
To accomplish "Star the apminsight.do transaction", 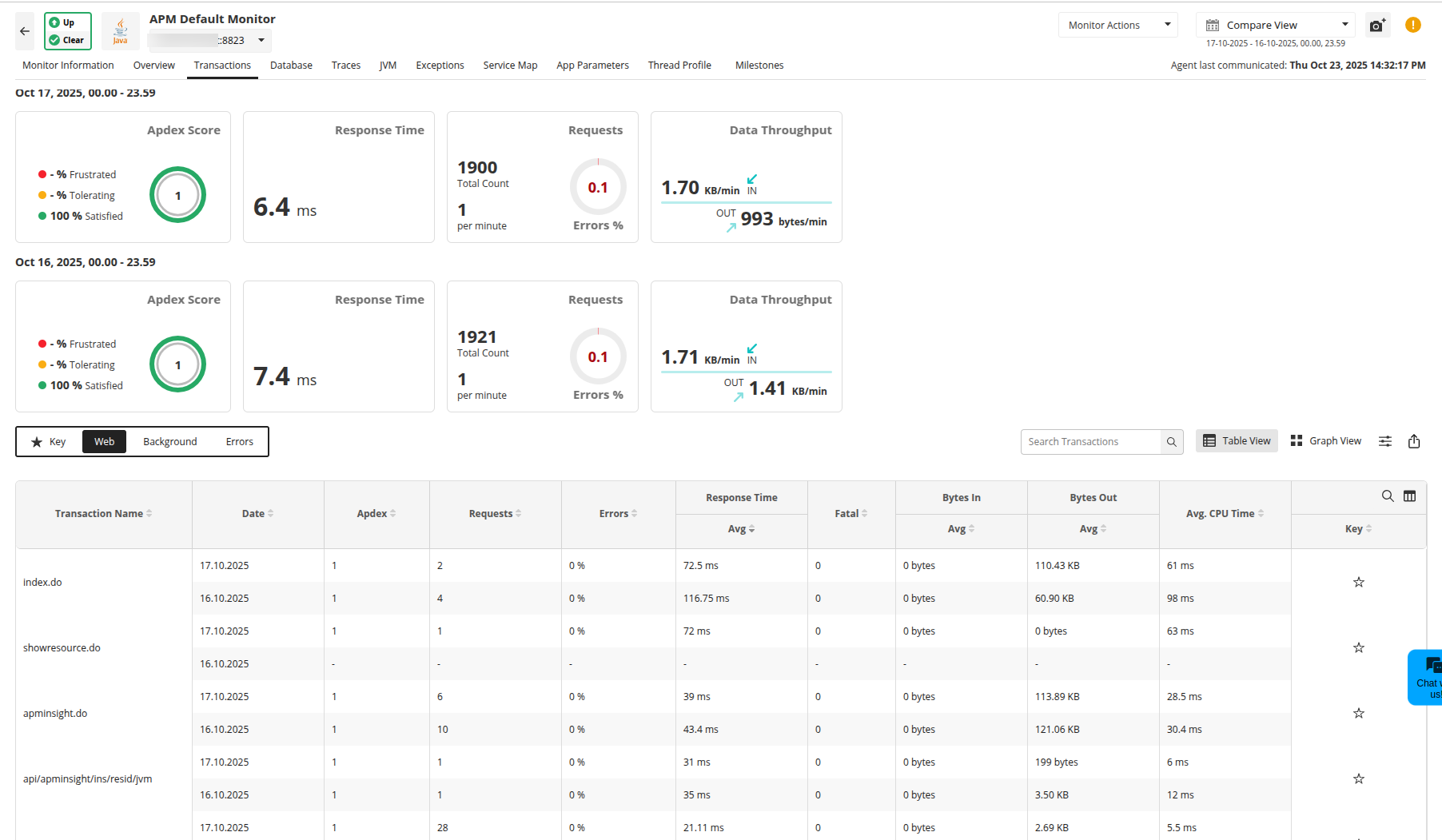I will (1359, 713).
